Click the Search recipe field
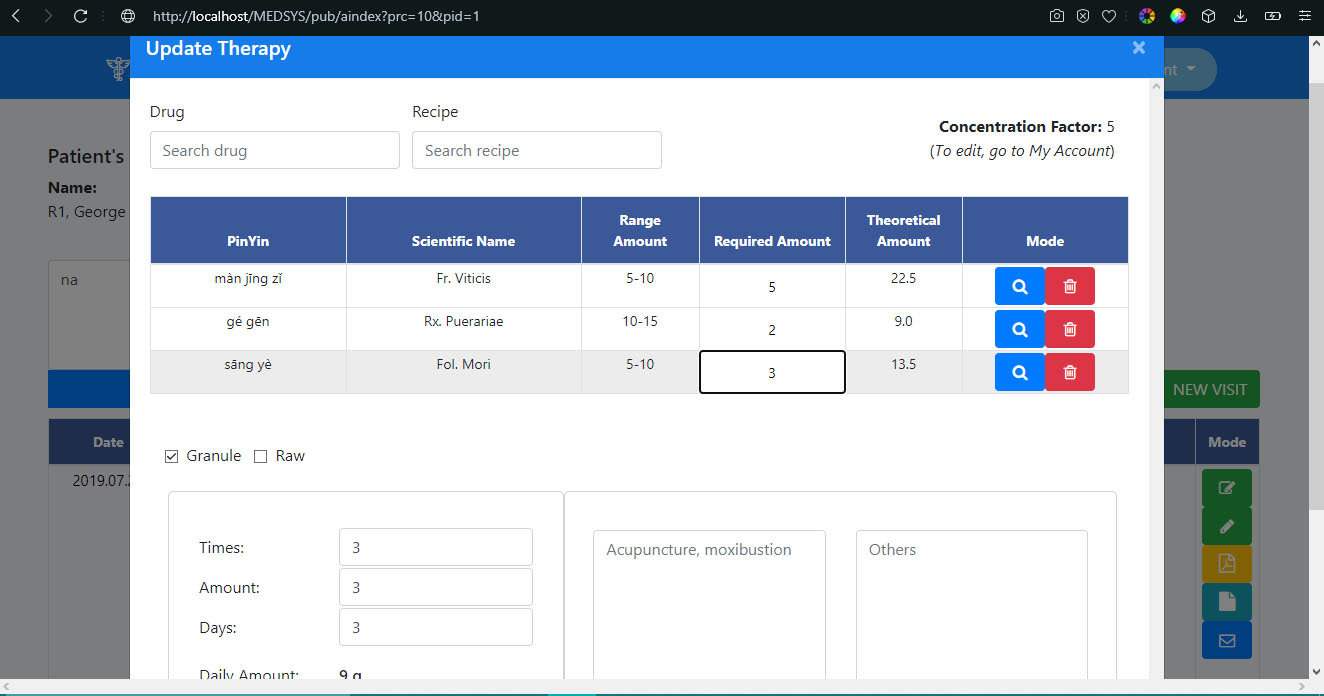 tap(536, 150)
